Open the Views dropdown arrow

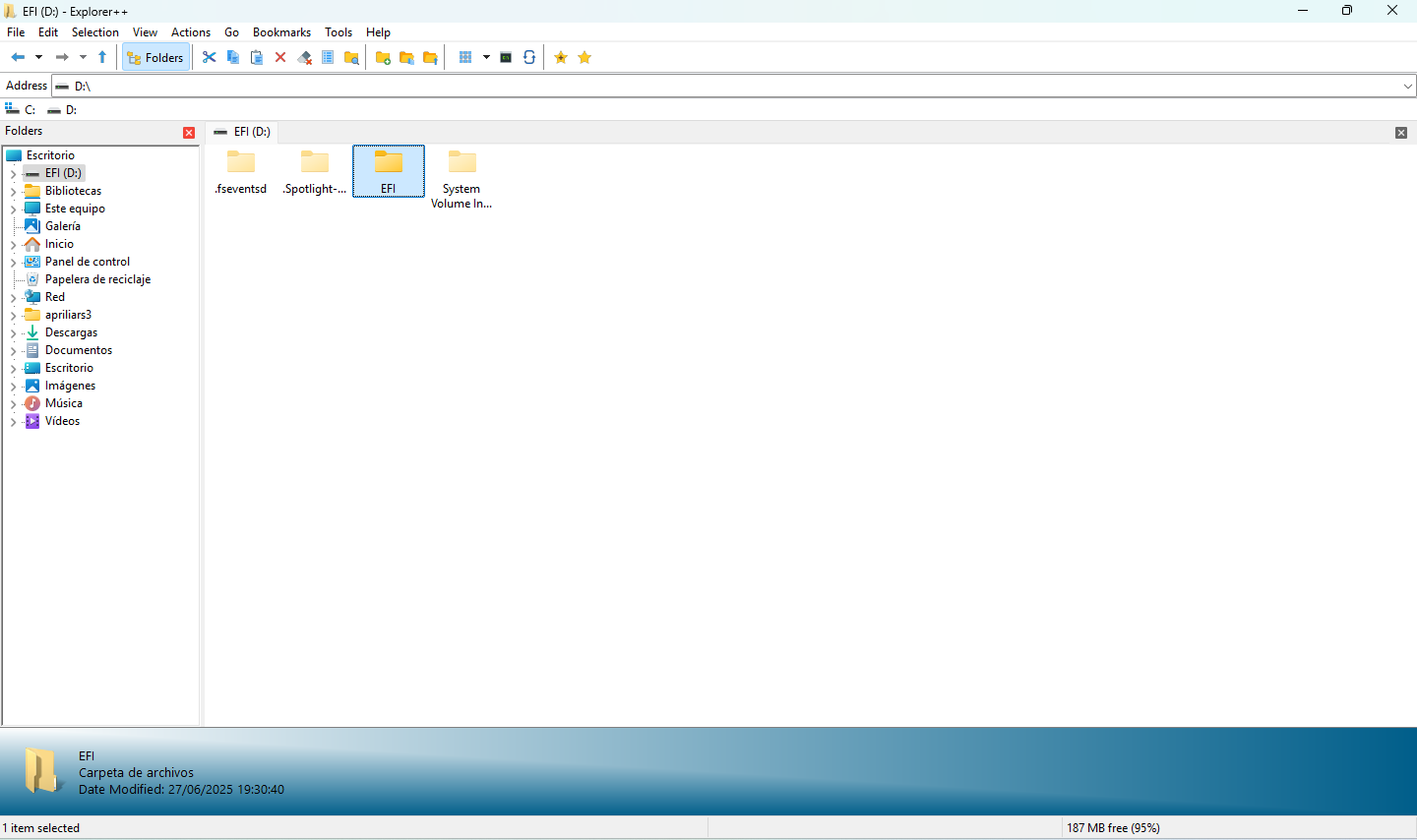pos(486,57)
